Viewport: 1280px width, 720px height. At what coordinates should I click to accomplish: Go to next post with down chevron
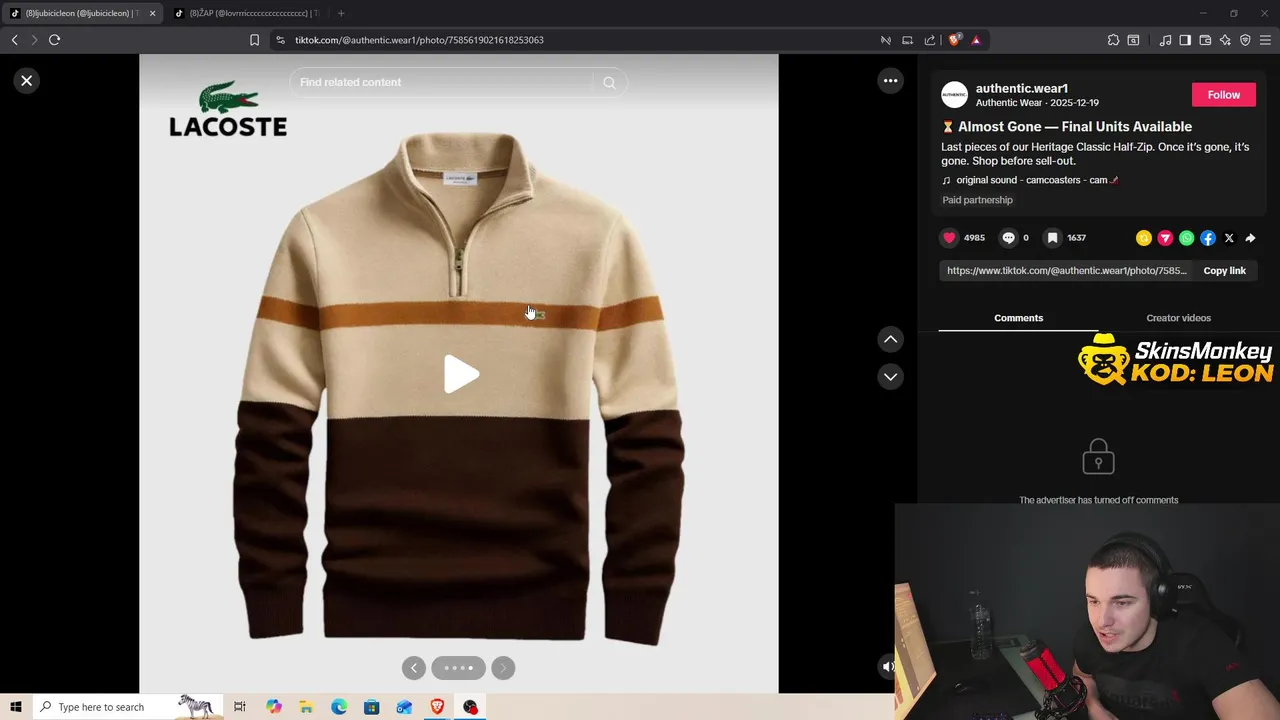pos(890,377)
